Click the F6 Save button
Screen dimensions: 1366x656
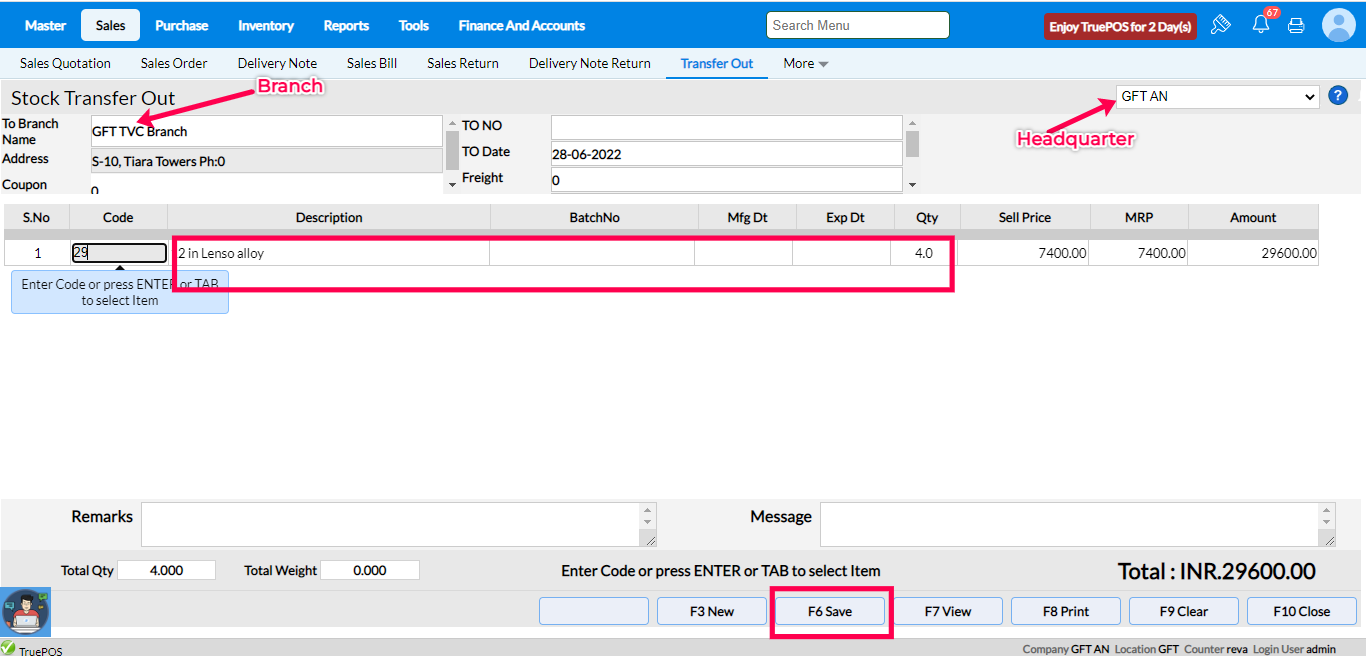point(830,611)
